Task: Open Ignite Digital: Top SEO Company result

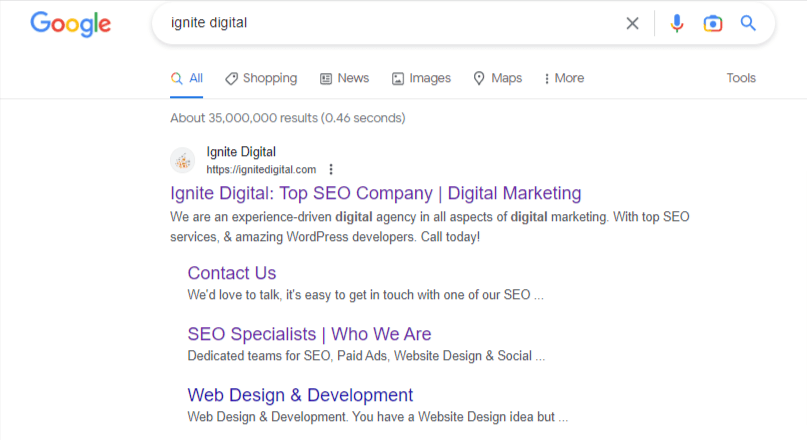Action: tap(375, 193)
